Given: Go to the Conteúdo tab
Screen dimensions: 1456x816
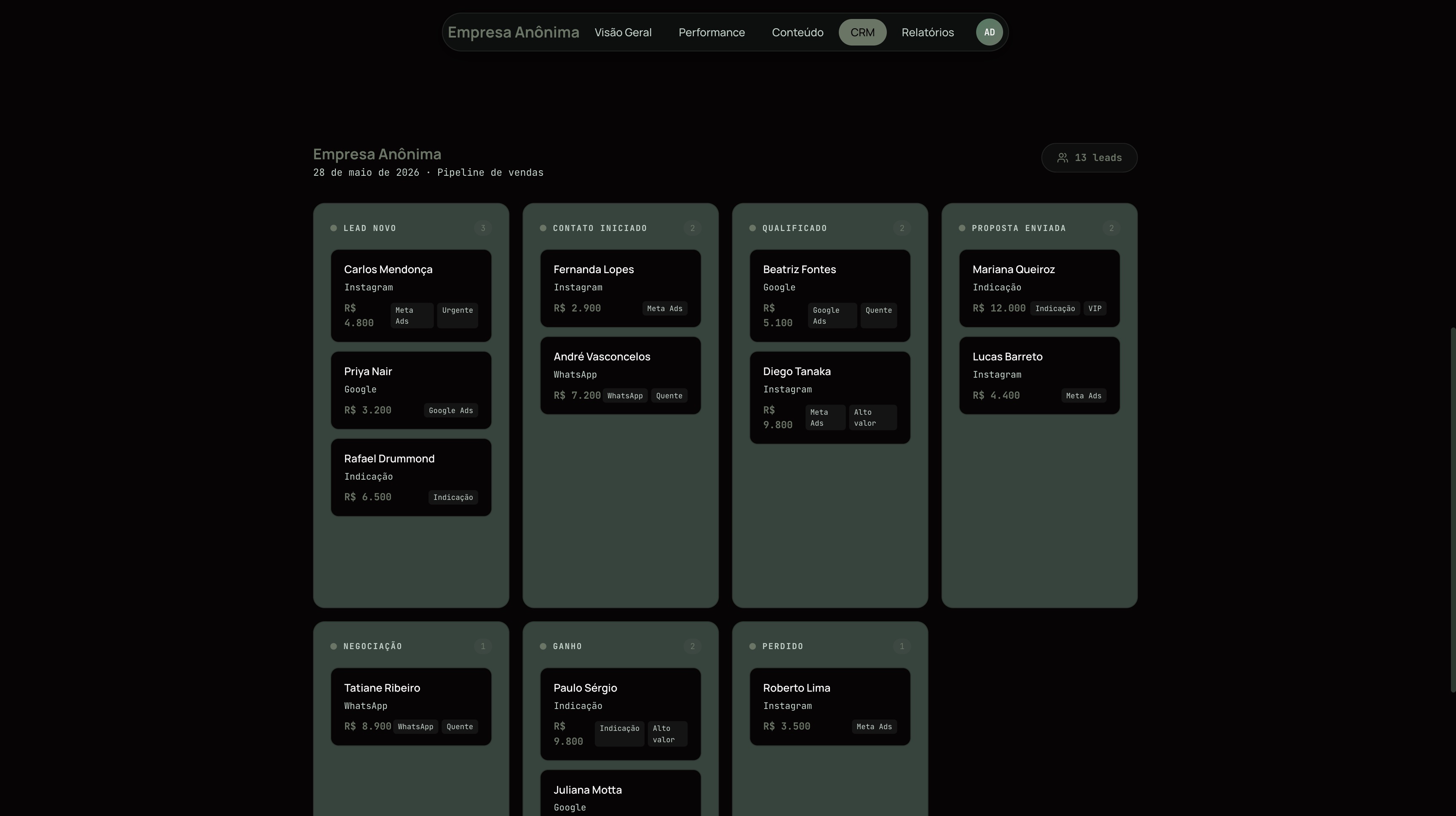Looking at the screenshot, I should [x=798, y=32].
